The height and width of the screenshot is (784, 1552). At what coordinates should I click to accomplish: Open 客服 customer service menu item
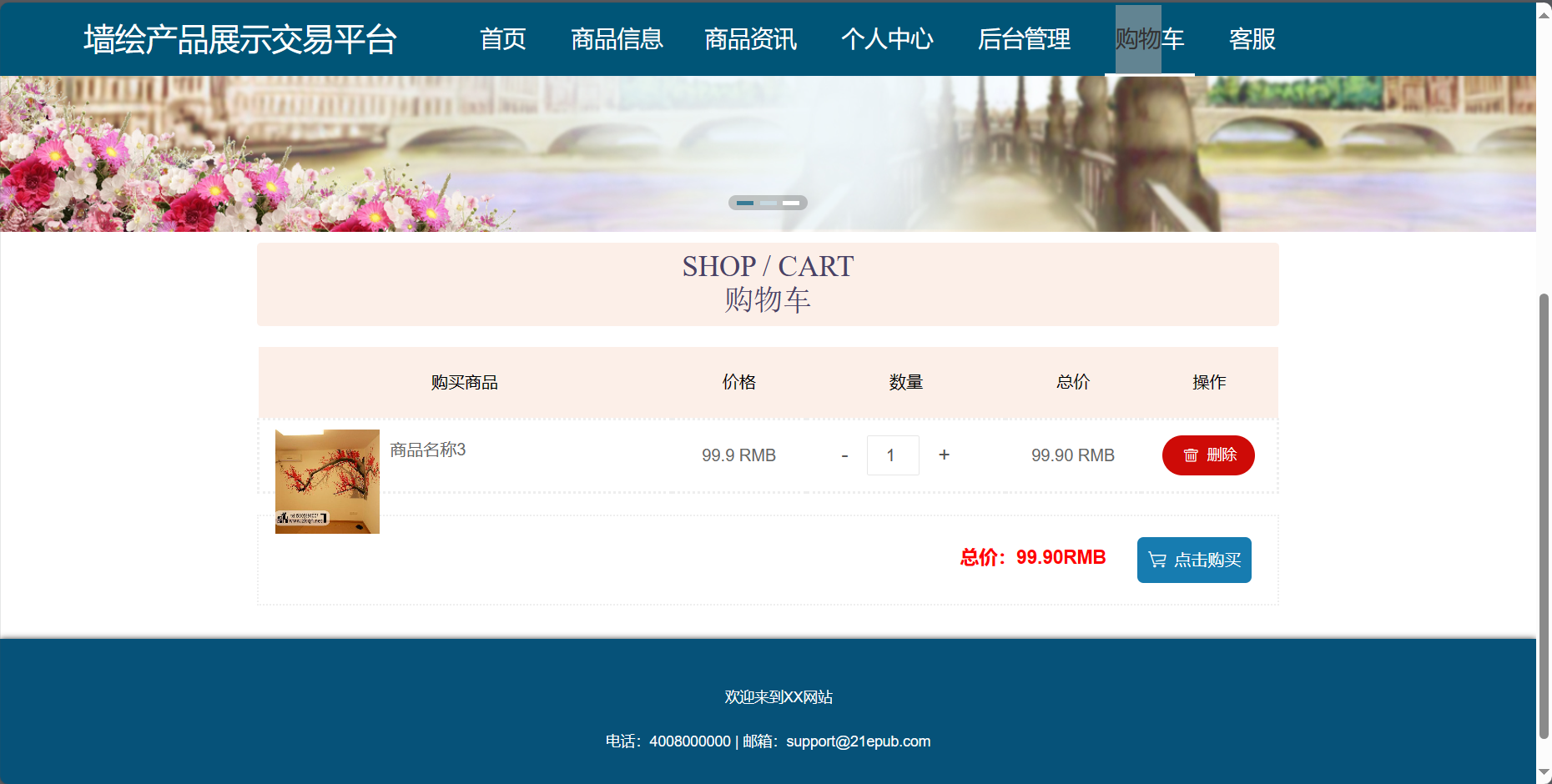(x=1252, y=39)
